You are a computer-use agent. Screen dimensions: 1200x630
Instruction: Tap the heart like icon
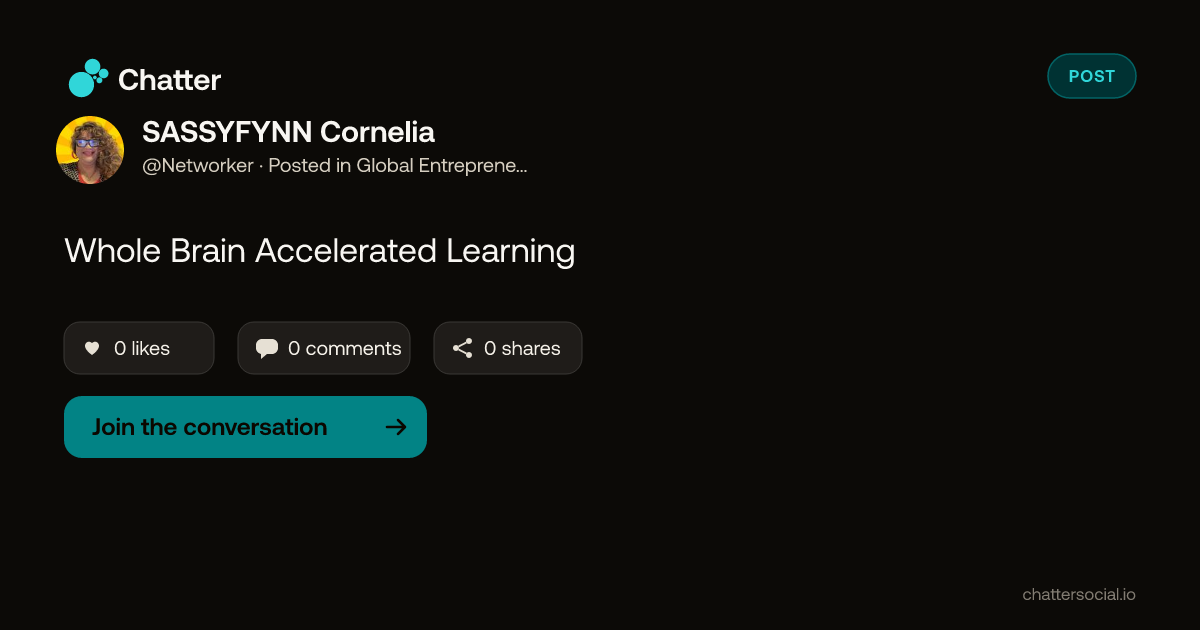92,348
